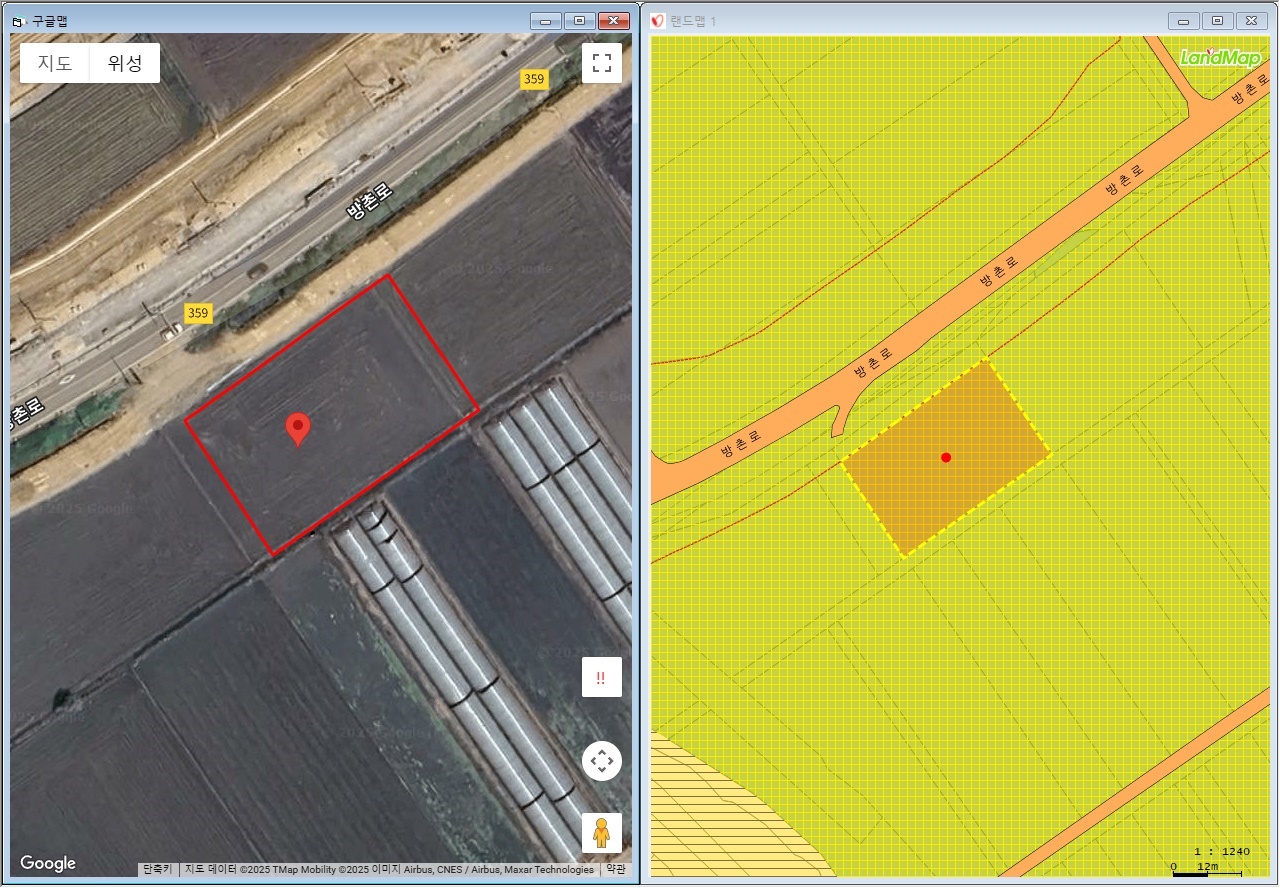This screenshot has height=888, width=1280.
Task: Close the 구글맵 window
Action: [612, 20]
